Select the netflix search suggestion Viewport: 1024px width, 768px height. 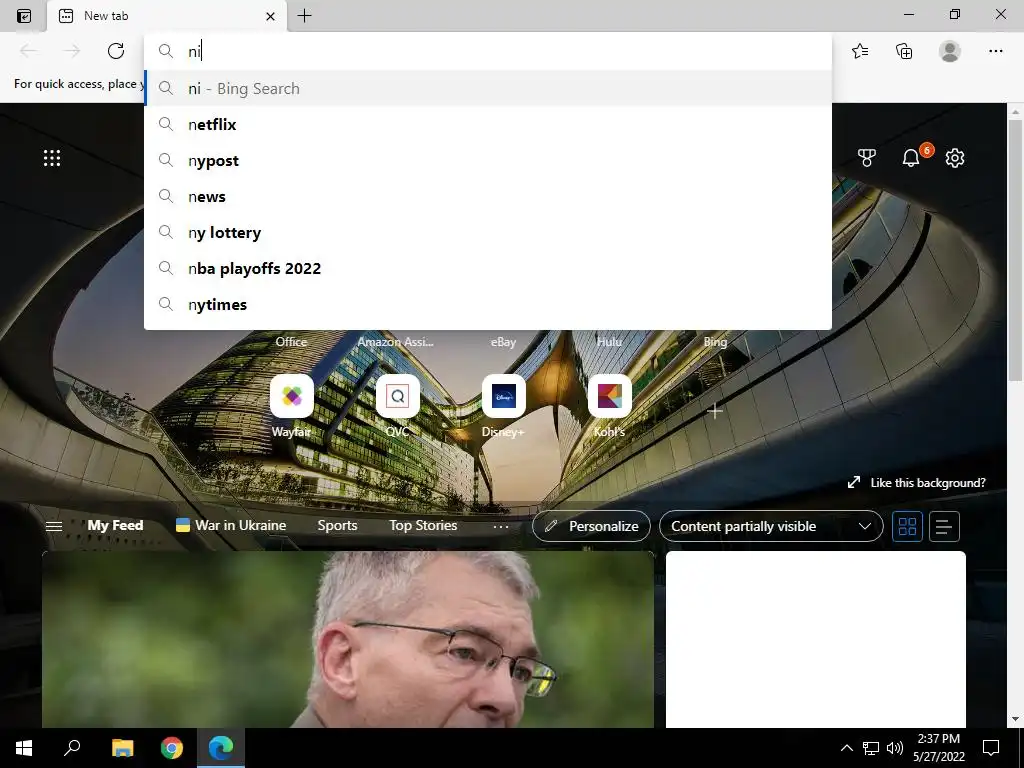tap(488, 124)
